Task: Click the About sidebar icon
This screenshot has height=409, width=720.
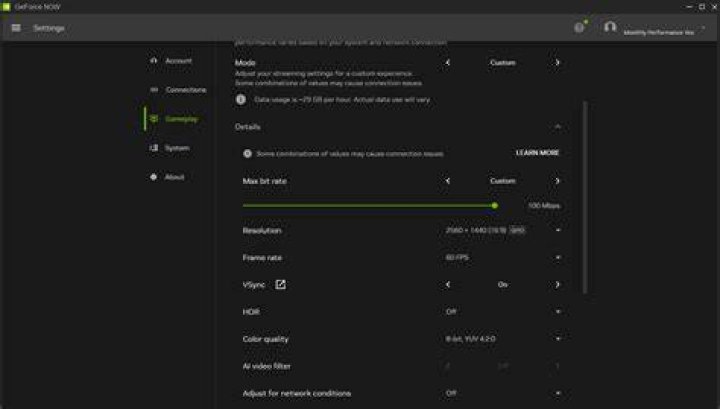Action: (x=154, y=177)
